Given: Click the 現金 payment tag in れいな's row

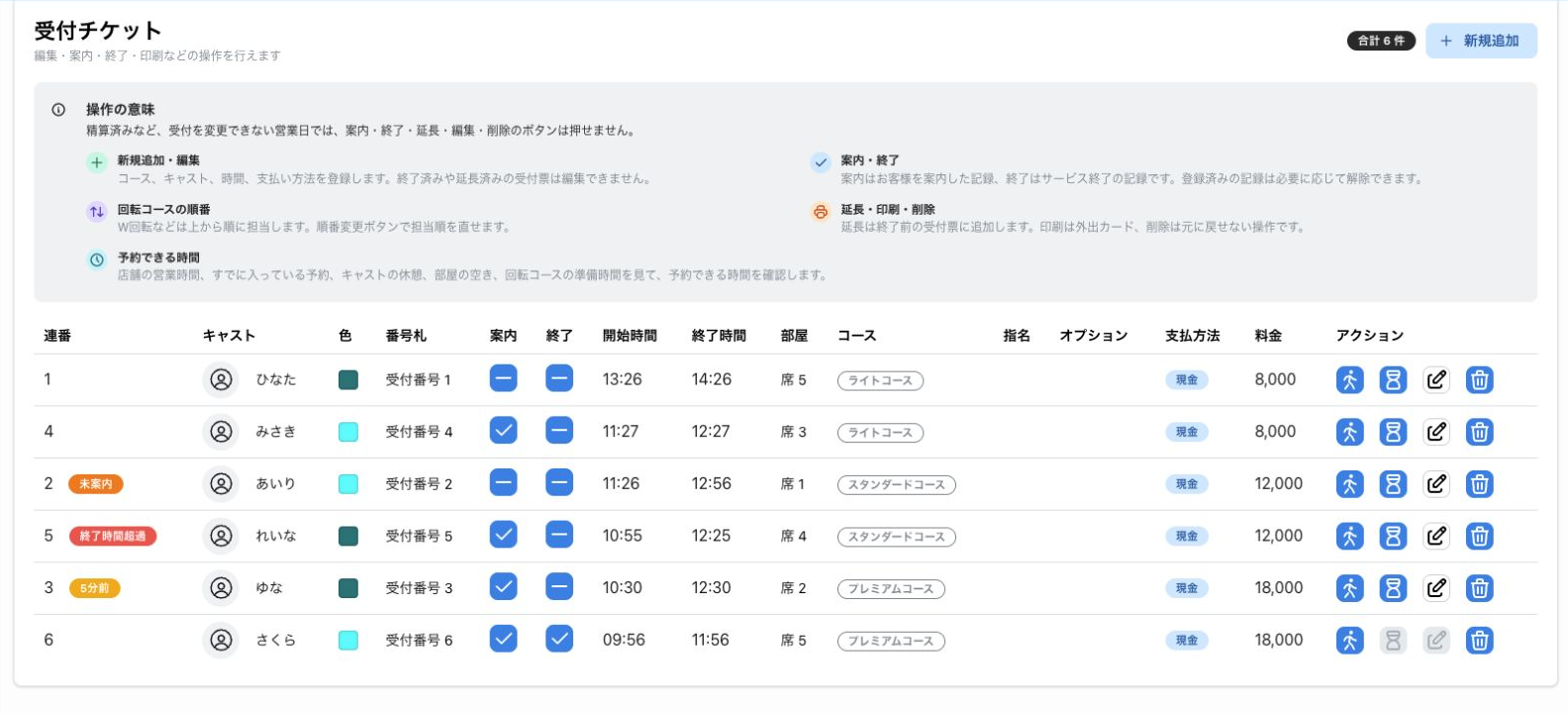Looking at the screenshot, I should pyautogui.click(x=1187, y=536).
